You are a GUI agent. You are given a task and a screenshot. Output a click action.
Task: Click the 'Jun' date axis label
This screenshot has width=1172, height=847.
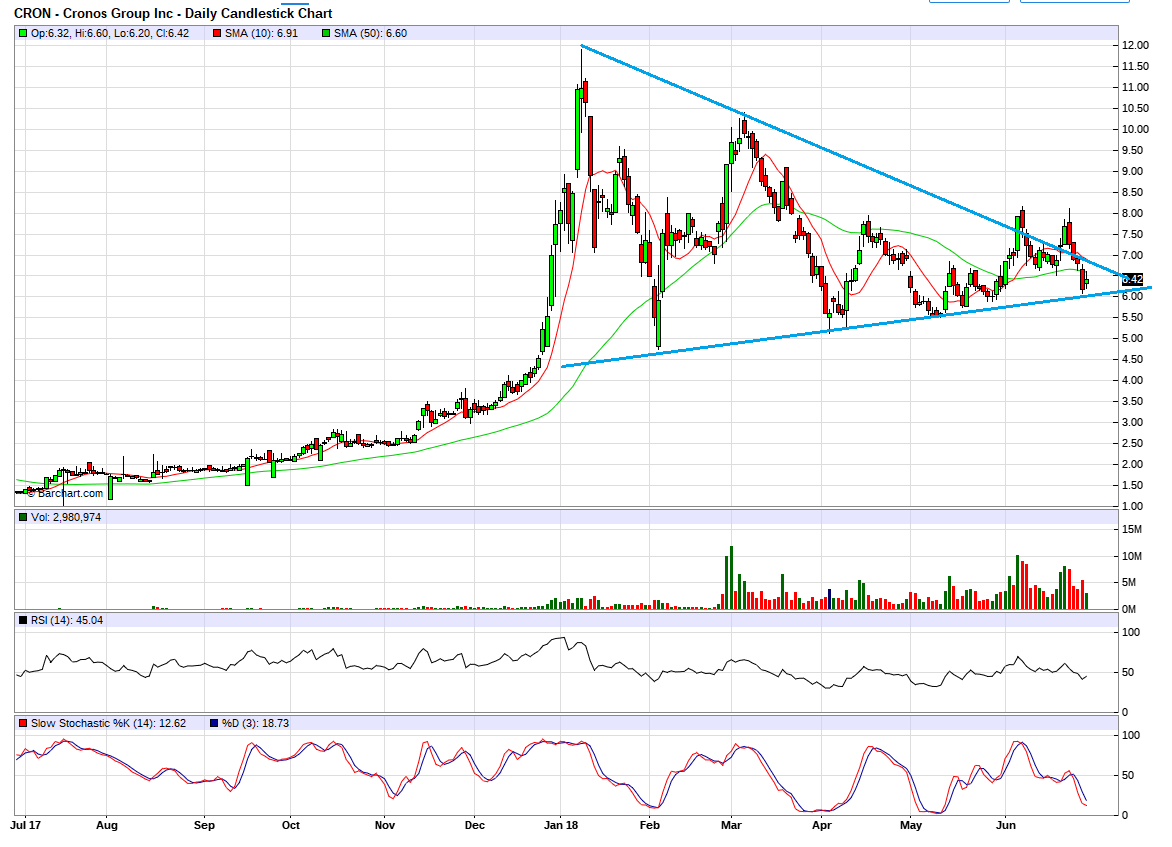click(x=1006, y=825)
